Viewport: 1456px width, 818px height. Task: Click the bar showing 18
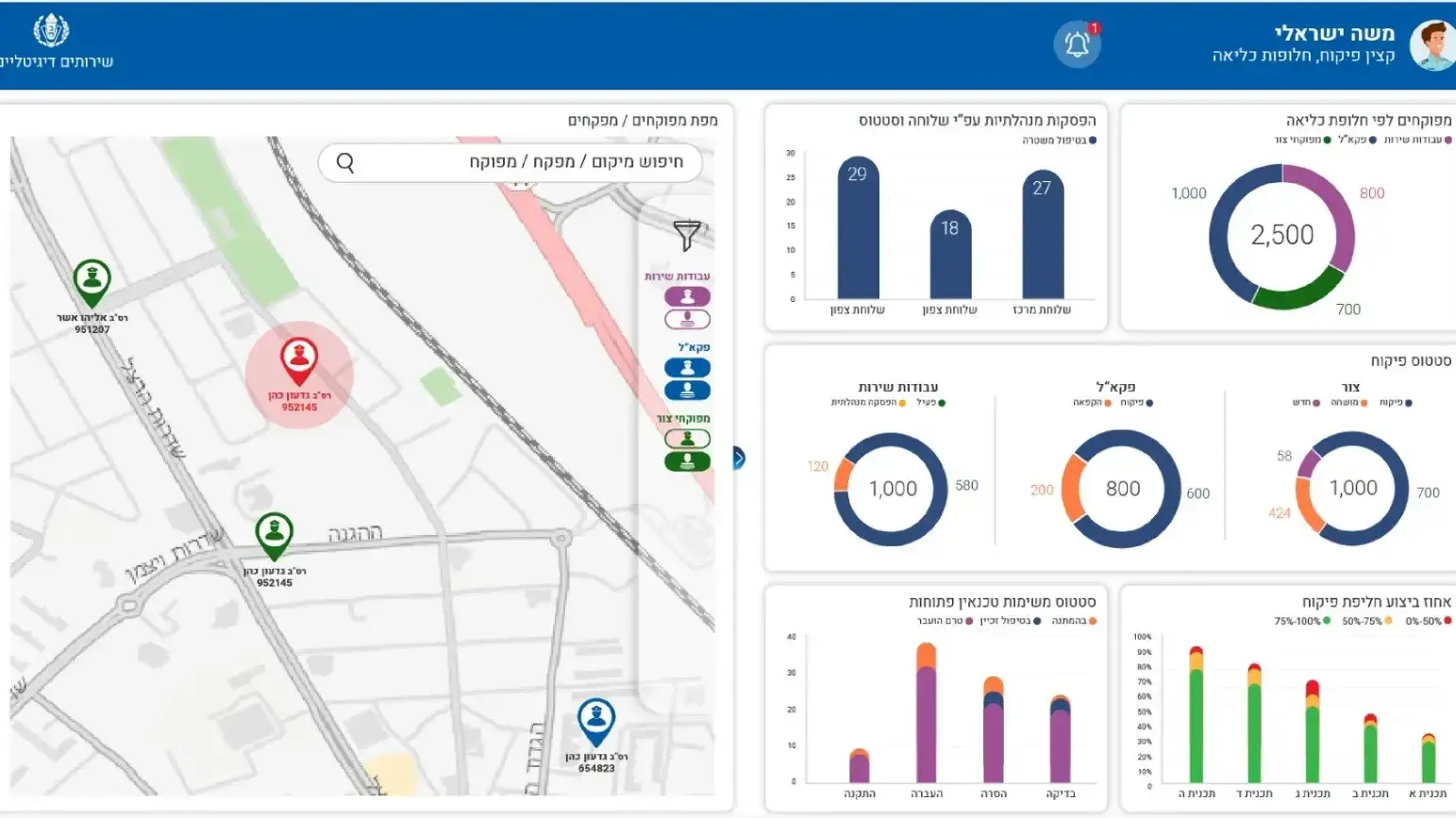(x=950, y=254)
